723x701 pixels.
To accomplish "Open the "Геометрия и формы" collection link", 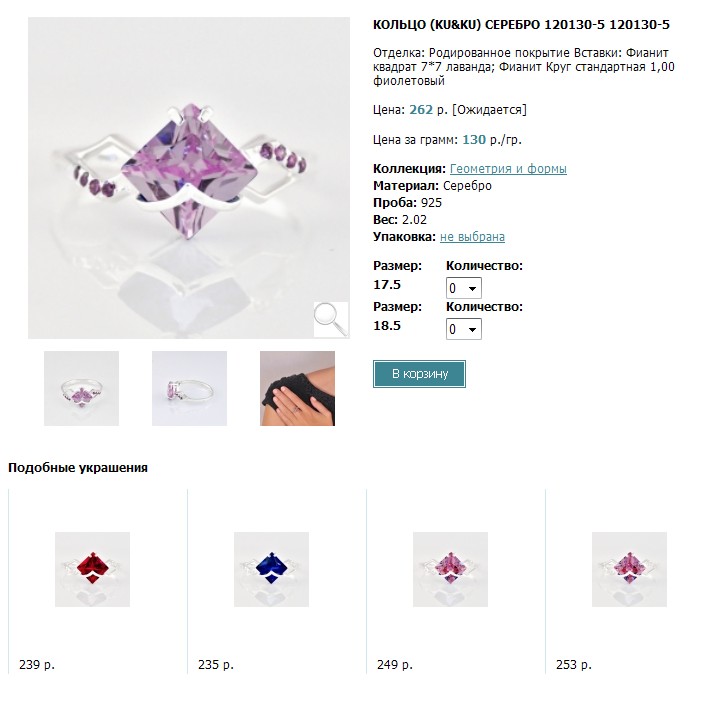I will (508, 169).
